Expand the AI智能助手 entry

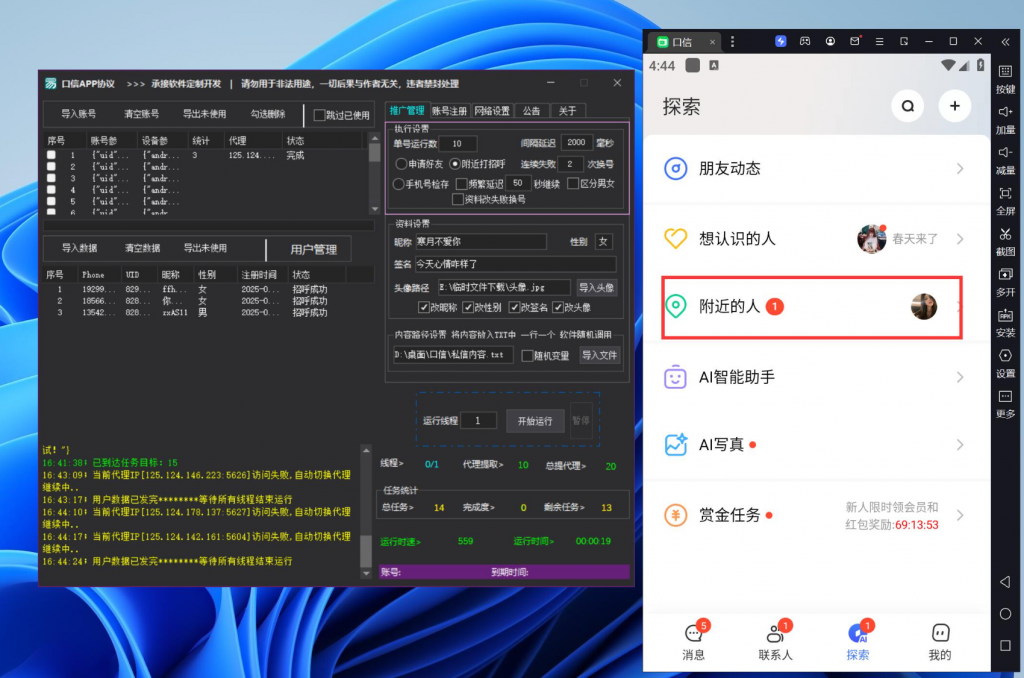point(812,377)
